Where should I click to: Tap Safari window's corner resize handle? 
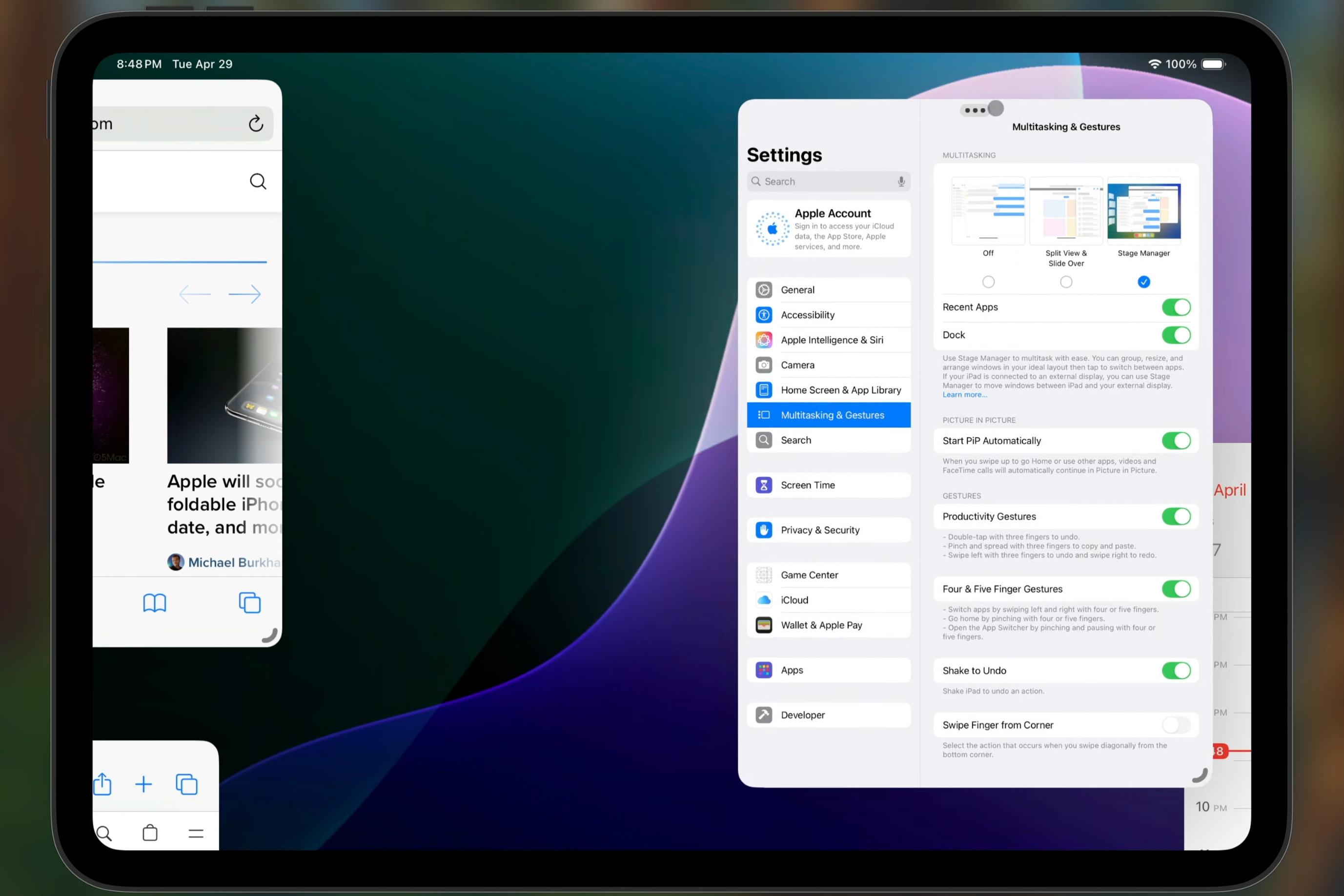(x=270, y=635)
